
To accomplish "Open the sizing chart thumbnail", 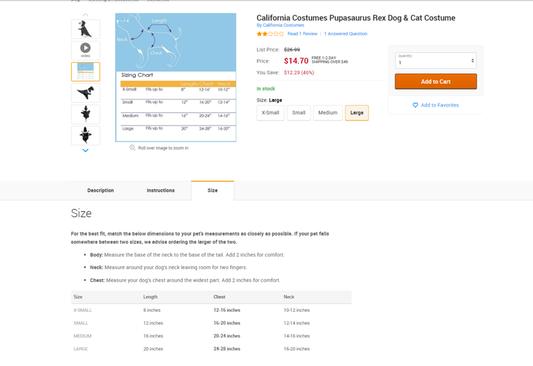I will tap(85, 71).
